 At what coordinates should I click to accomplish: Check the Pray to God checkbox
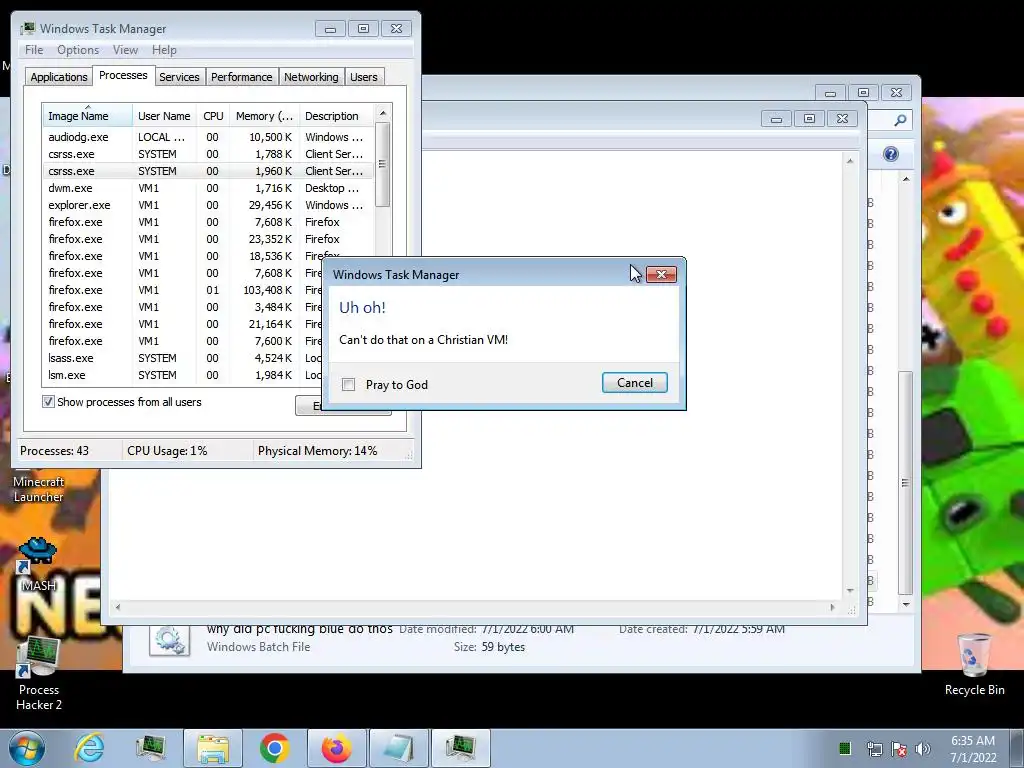coord(349,385)
